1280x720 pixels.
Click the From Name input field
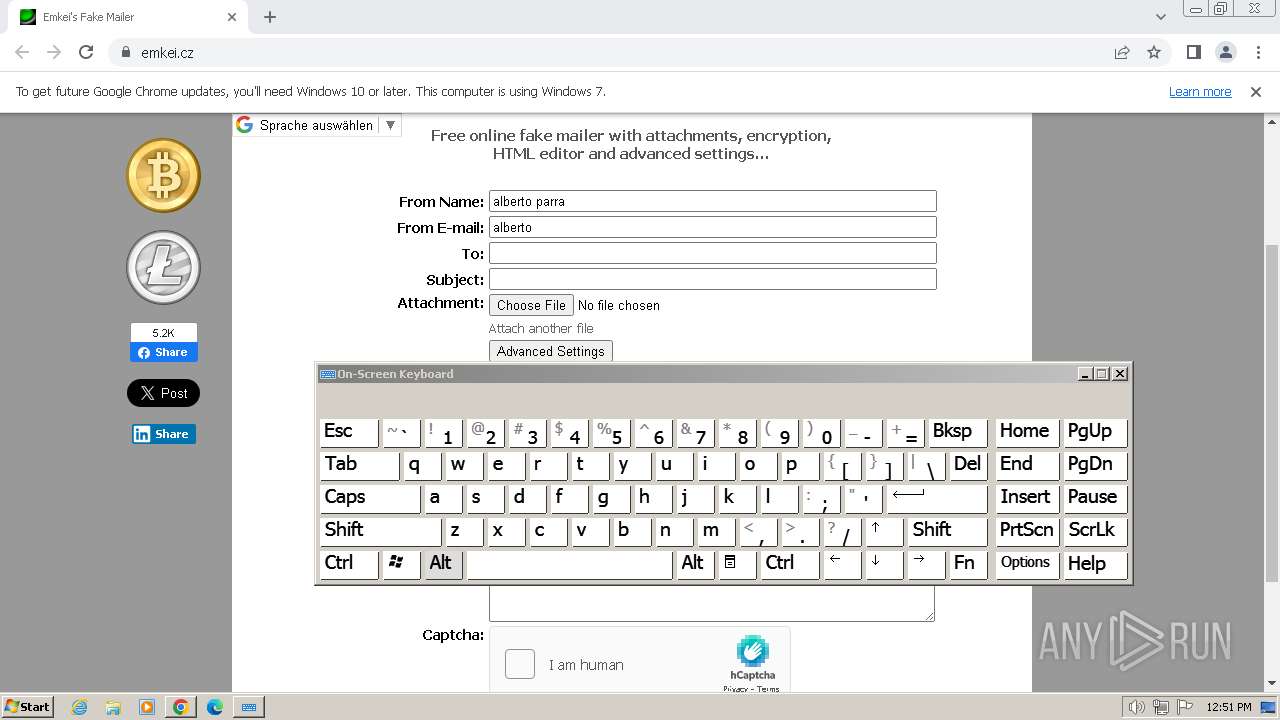click(712, 201)
